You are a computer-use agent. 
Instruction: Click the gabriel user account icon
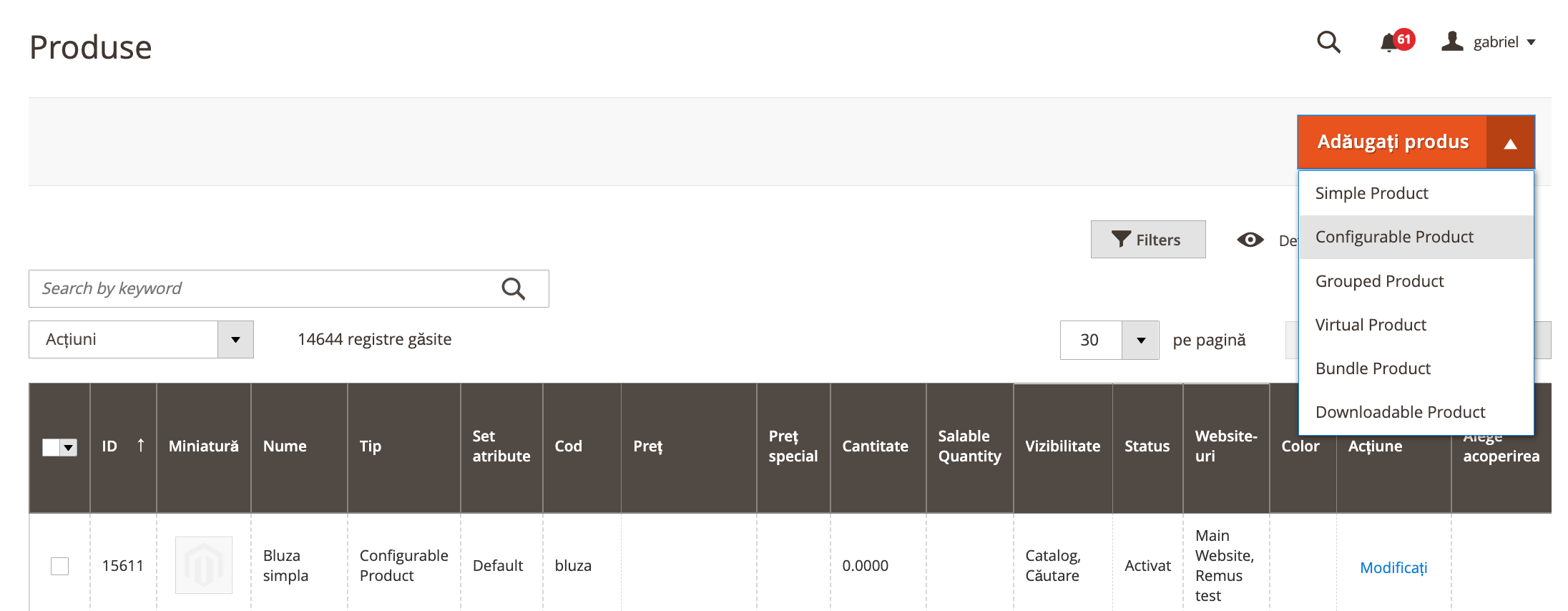1452,41
